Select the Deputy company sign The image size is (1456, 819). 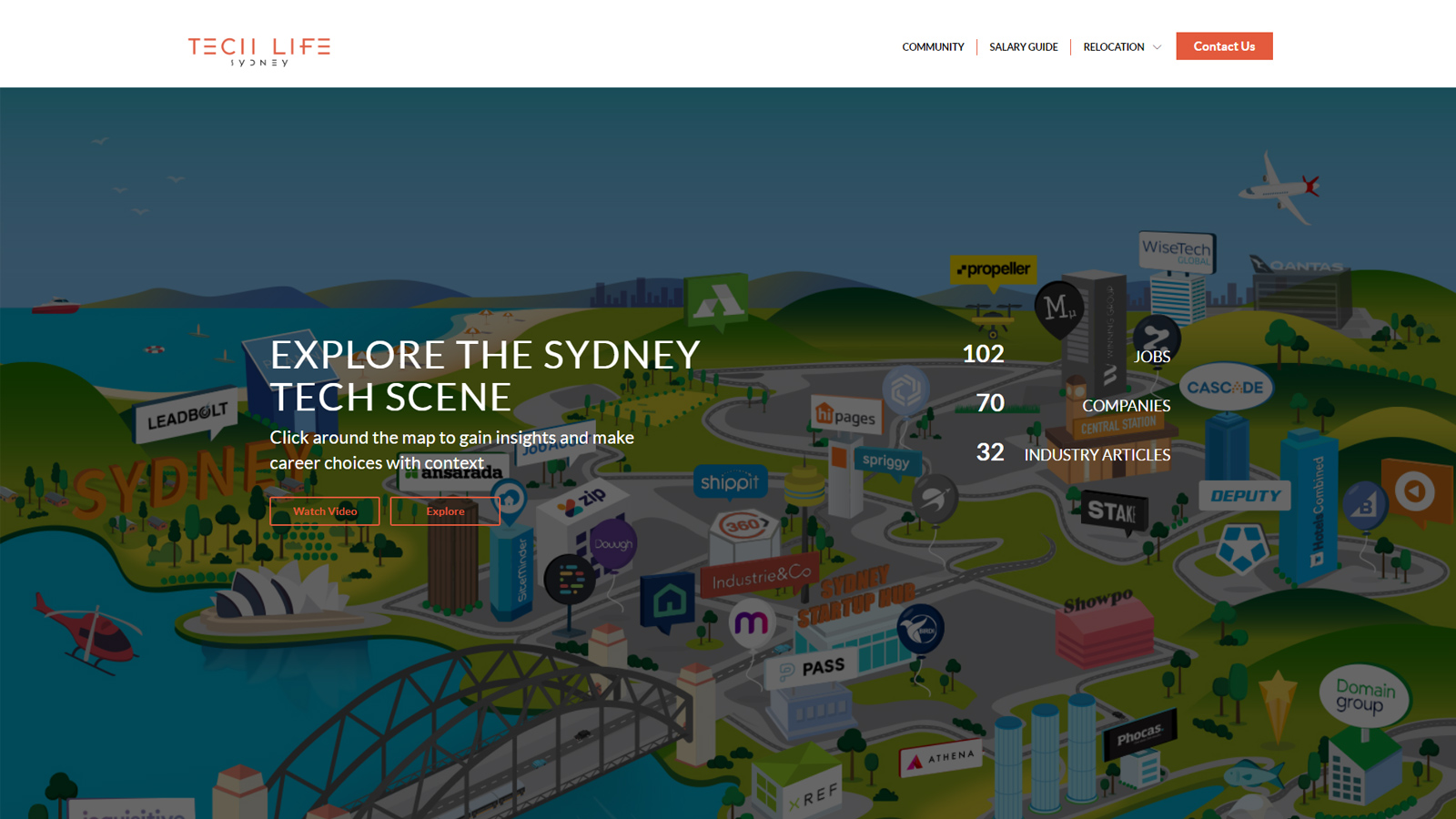point(1245,496)
